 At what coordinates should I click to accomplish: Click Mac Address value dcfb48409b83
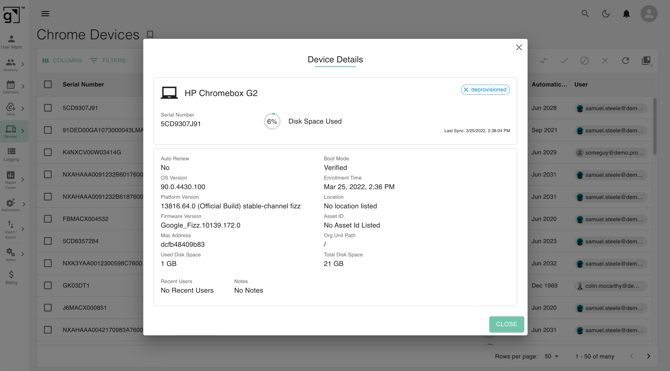pos(182,244)
